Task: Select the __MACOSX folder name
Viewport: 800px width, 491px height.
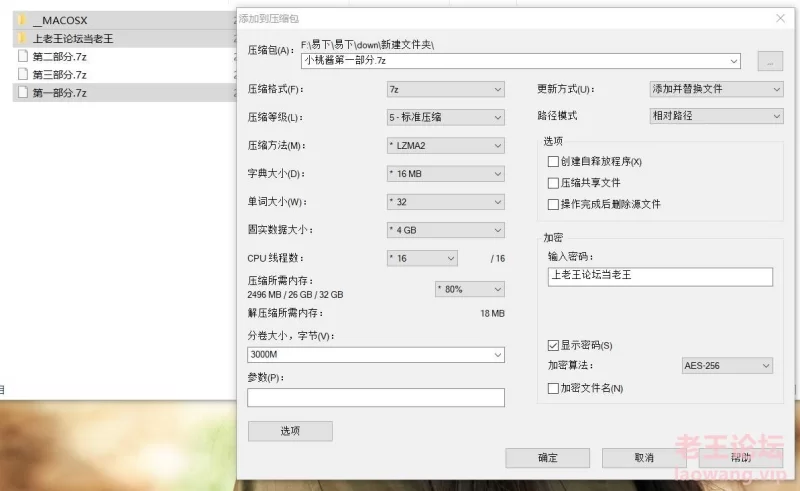Action: click(60, 20)
